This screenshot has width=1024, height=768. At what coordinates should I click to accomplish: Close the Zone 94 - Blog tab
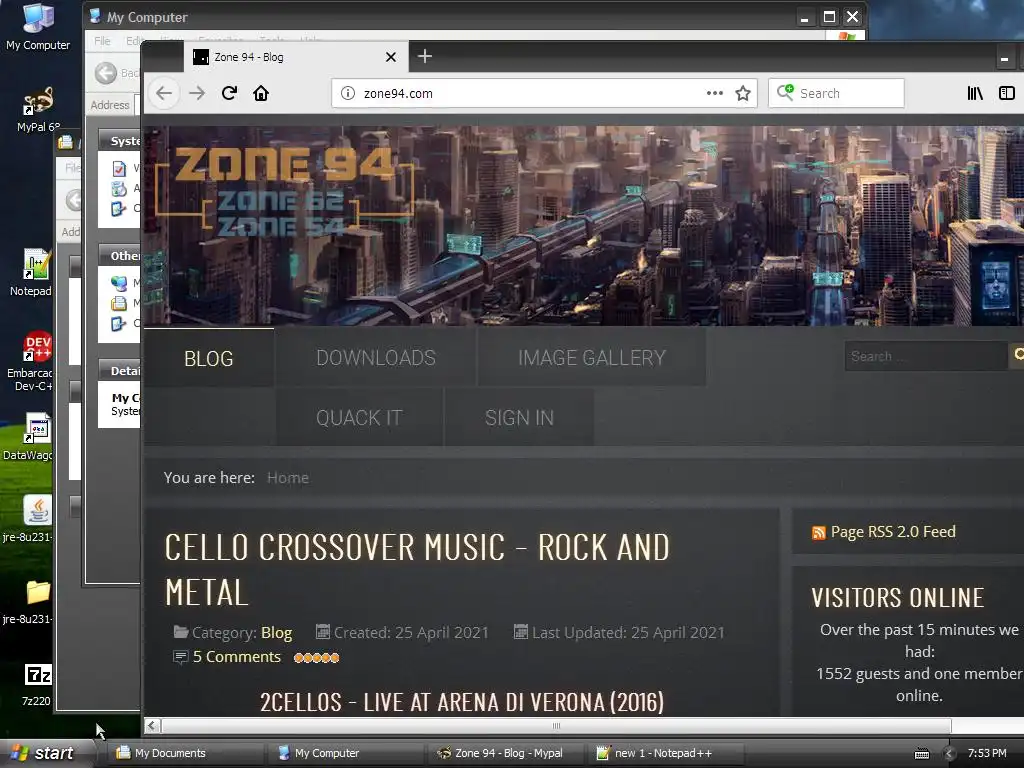tap(391, 57)
